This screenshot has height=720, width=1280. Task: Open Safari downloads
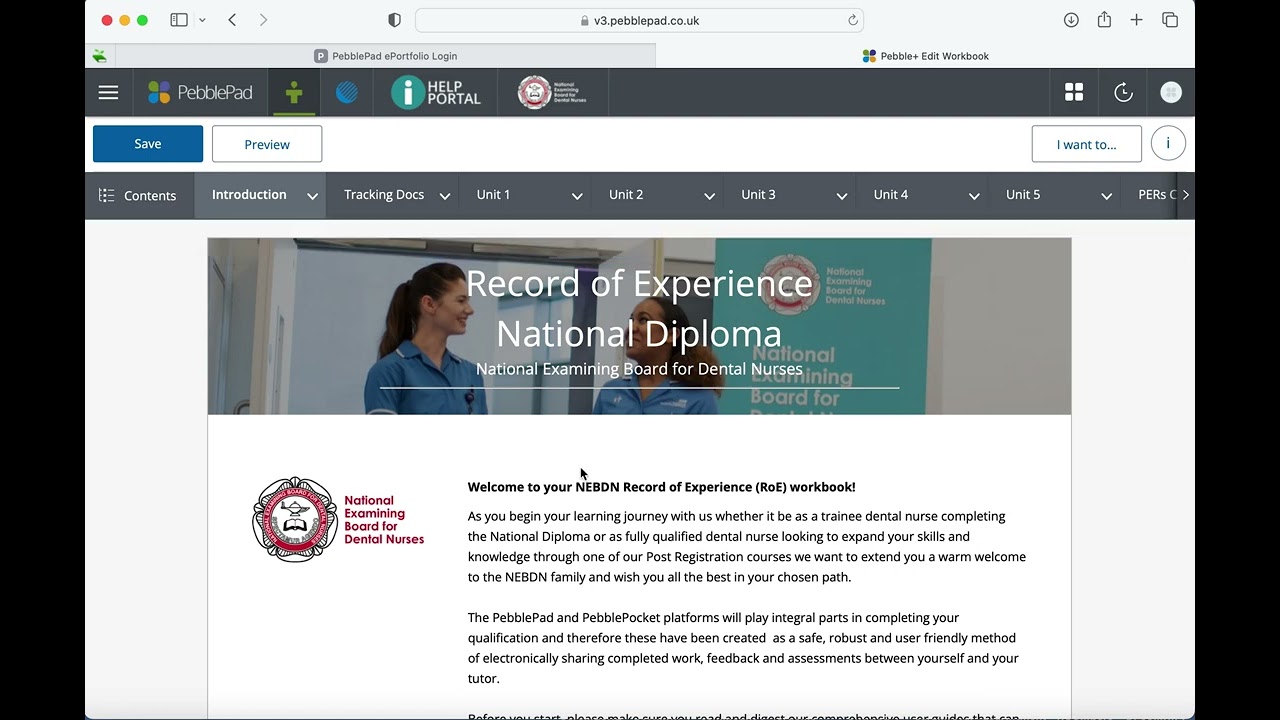point(1071,20)
